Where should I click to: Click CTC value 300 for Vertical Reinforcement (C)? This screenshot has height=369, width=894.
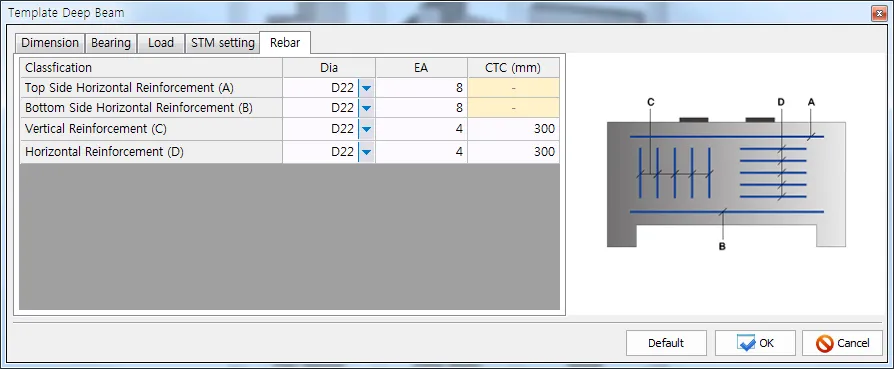(x=514, y=129)
